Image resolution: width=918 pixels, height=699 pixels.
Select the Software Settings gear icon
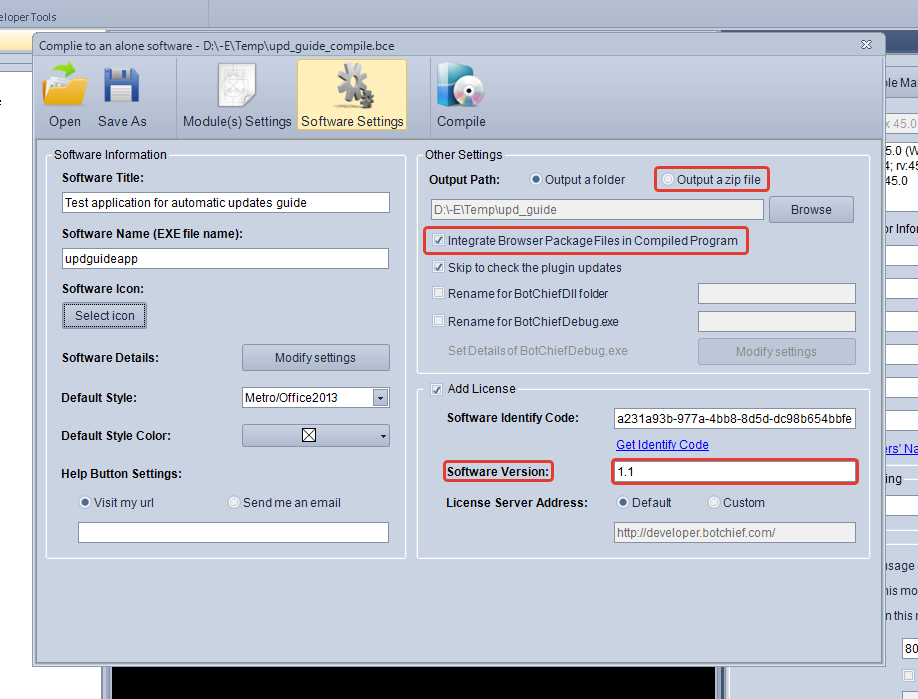click(x=352, y=87)
